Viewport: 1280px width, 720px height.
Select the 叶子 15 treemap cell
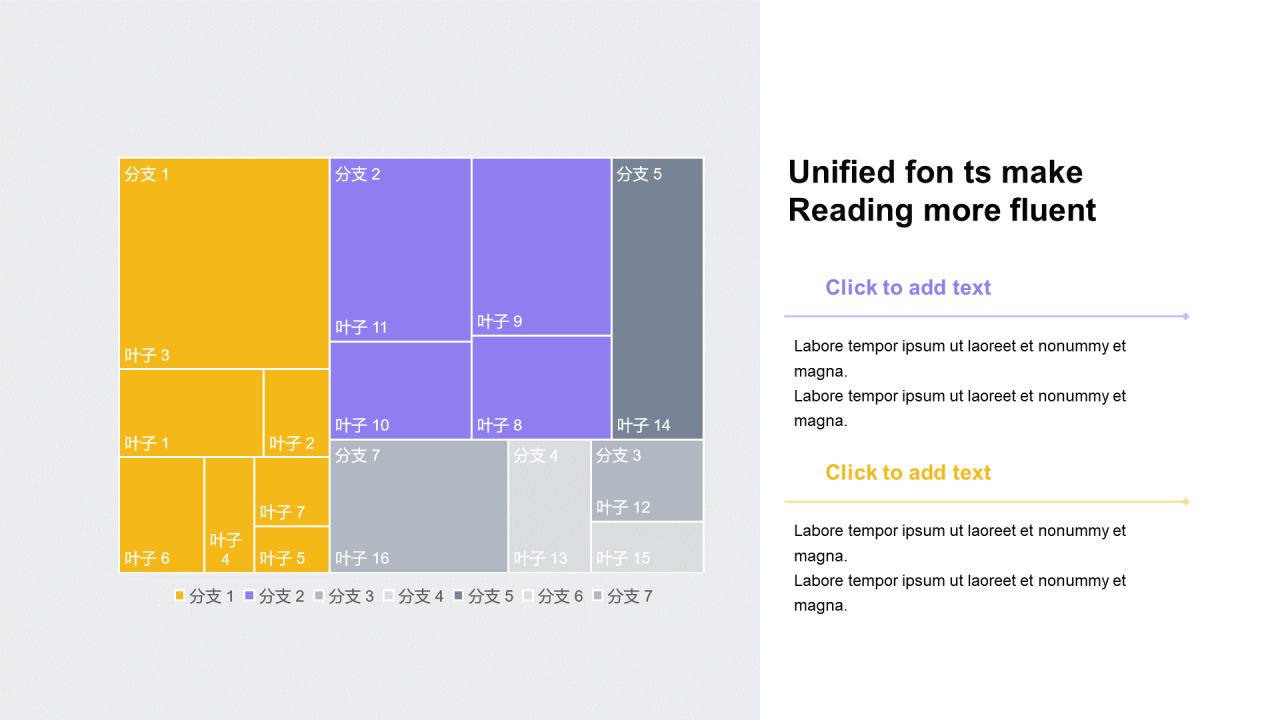tap(647, 547)
